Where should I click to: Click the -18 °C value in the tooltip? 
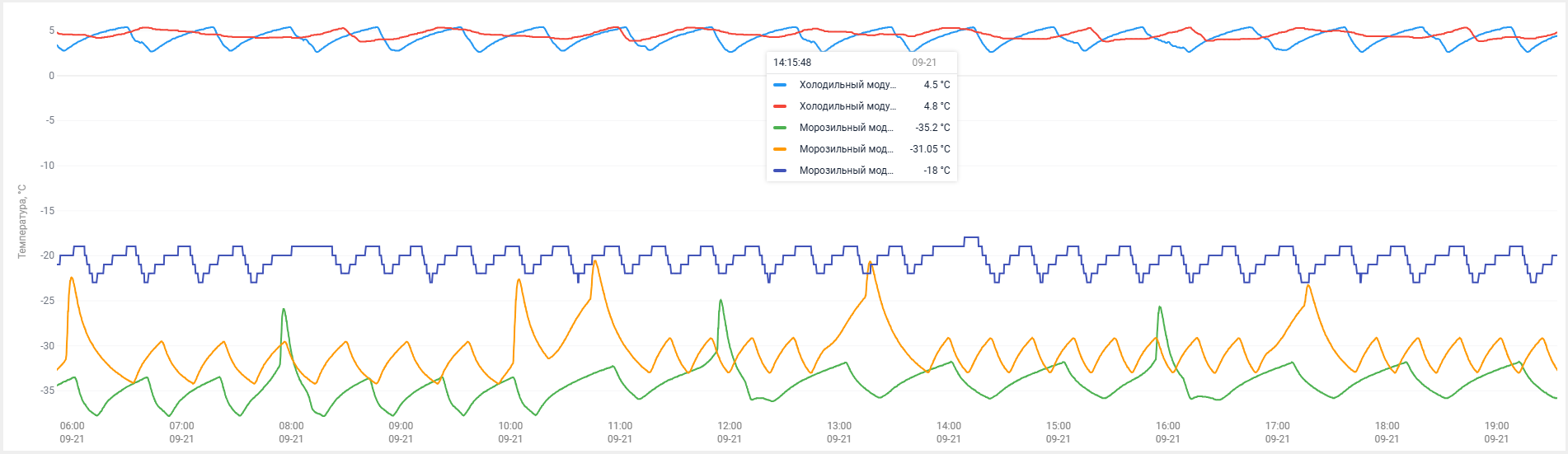coord(937,171)
